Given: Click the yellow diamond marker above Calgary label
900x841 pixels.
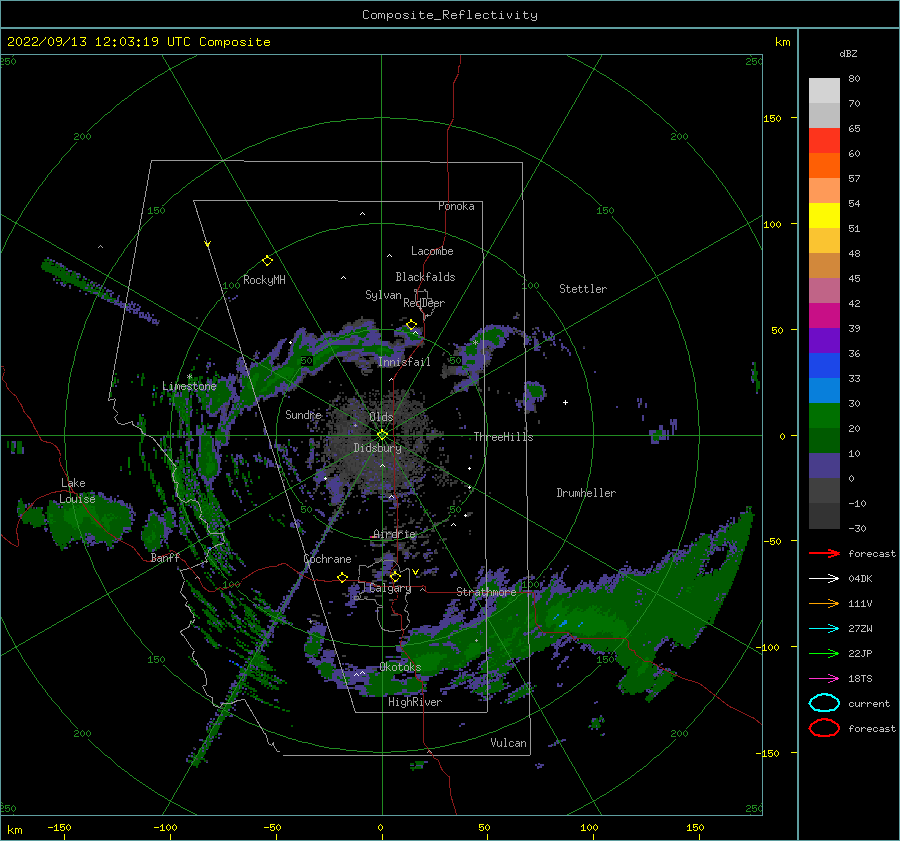Looking at the screenshot, I should [395, 576].
